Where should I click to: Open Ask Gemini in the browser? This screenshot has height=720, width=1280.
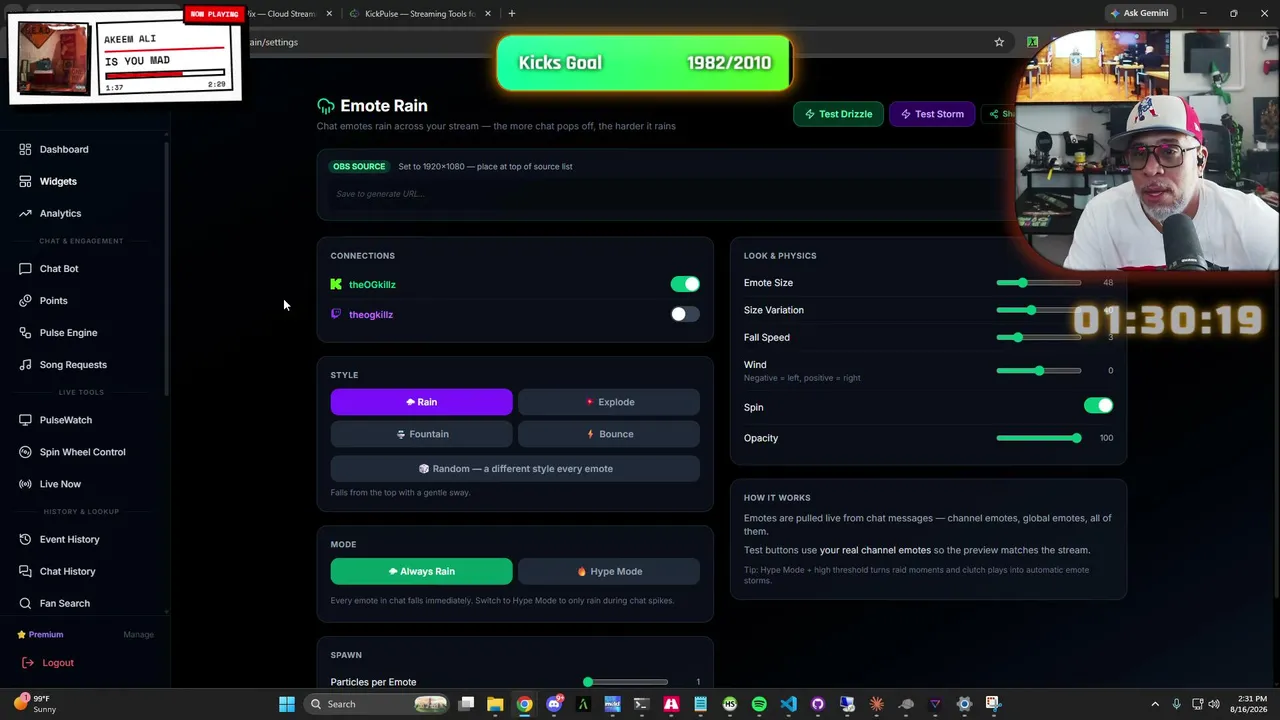tap(1138, 14)
